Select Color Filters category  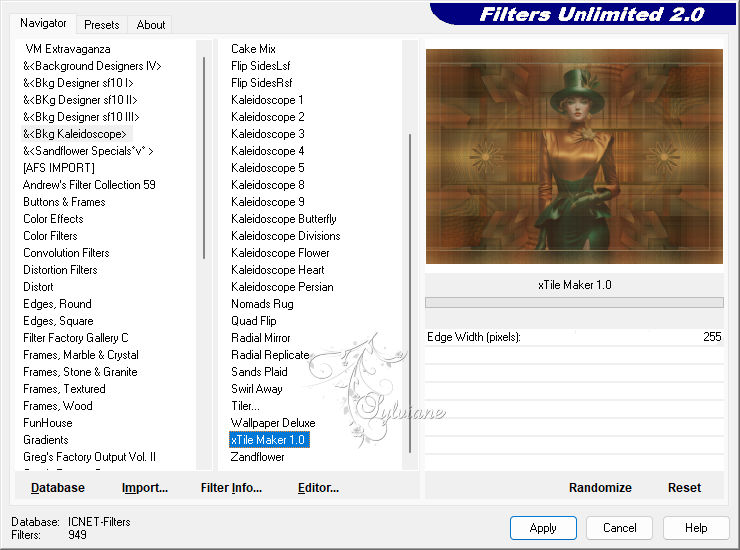50,236
